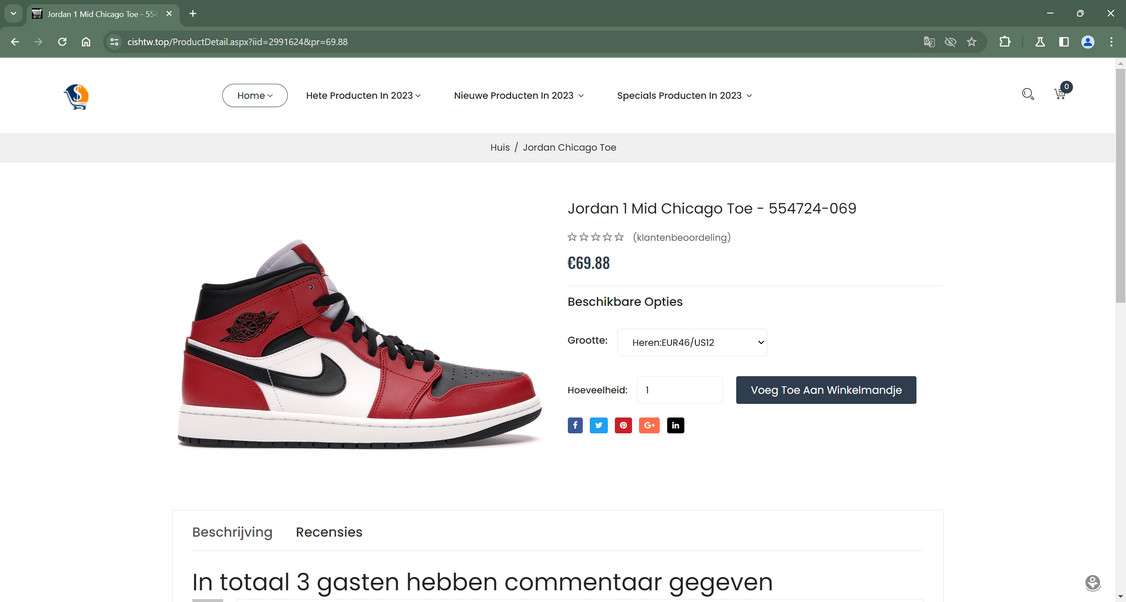This screenshot has width=1126, height=602.
Task: Expand Nieuwe Producten In 2023 menu
Action: [518, 96]
